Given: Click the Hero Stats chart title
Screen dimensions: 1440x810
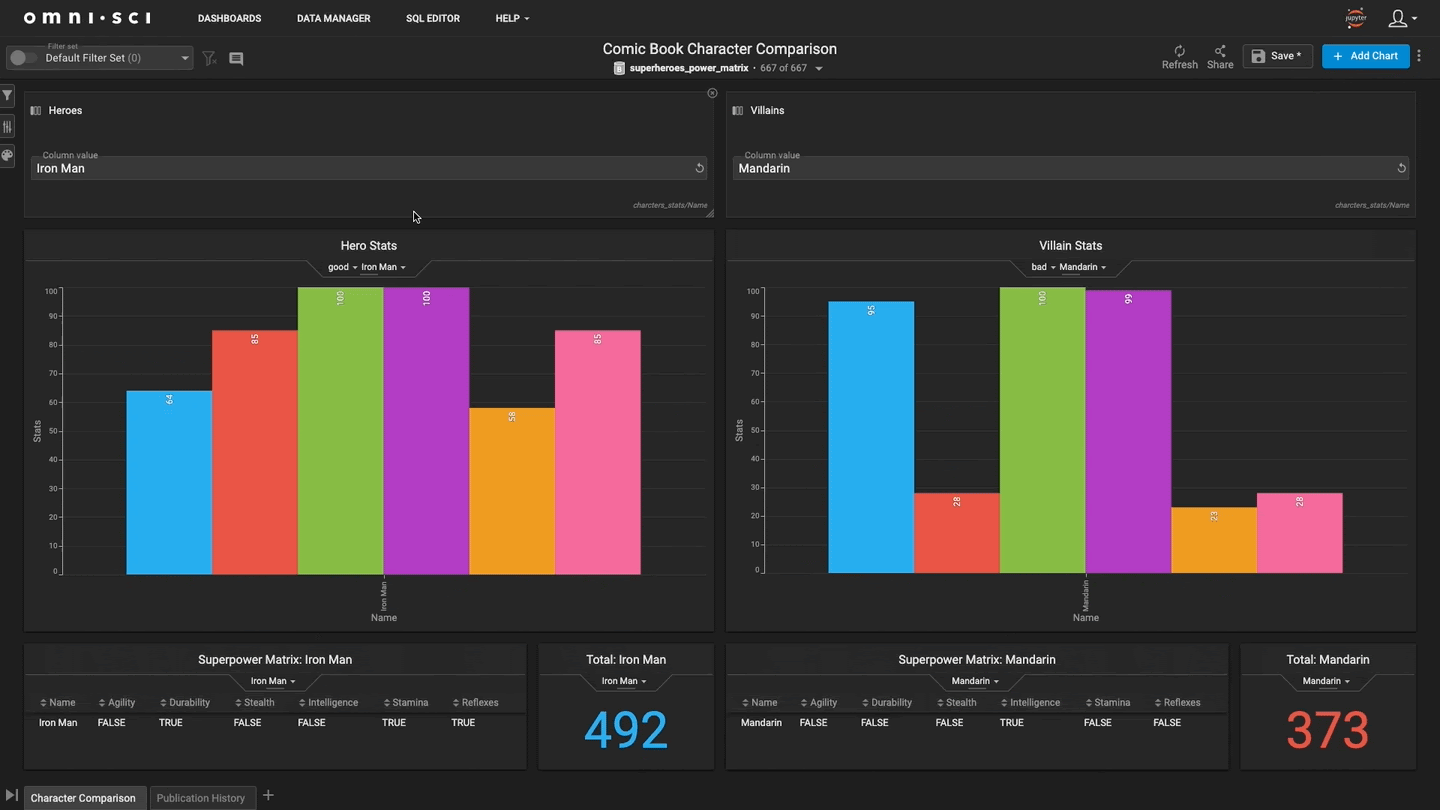Looking at the screenshot, I should point(368,246).
